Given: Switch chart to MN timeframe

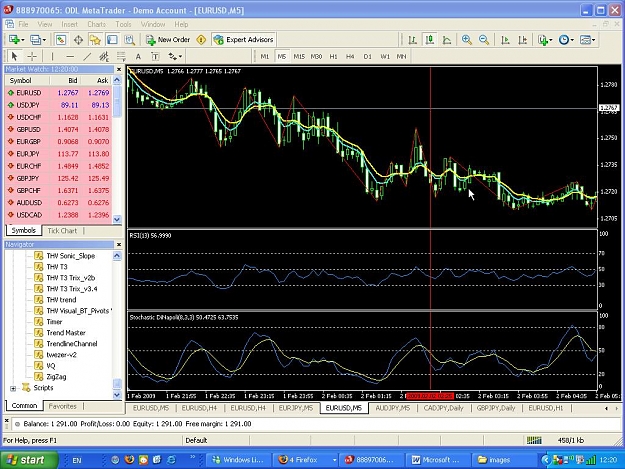Looking at the screenshot, I should click(x=401, y=57).
